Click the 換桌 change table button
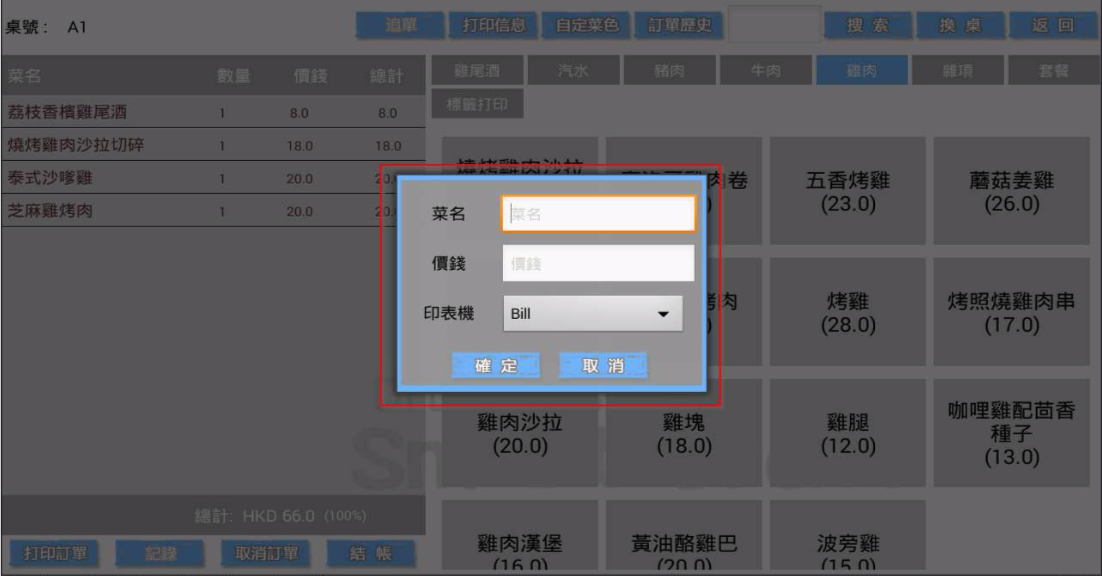Image resolution: width=1102 pixels, height=576 pixels. (961, 26)
